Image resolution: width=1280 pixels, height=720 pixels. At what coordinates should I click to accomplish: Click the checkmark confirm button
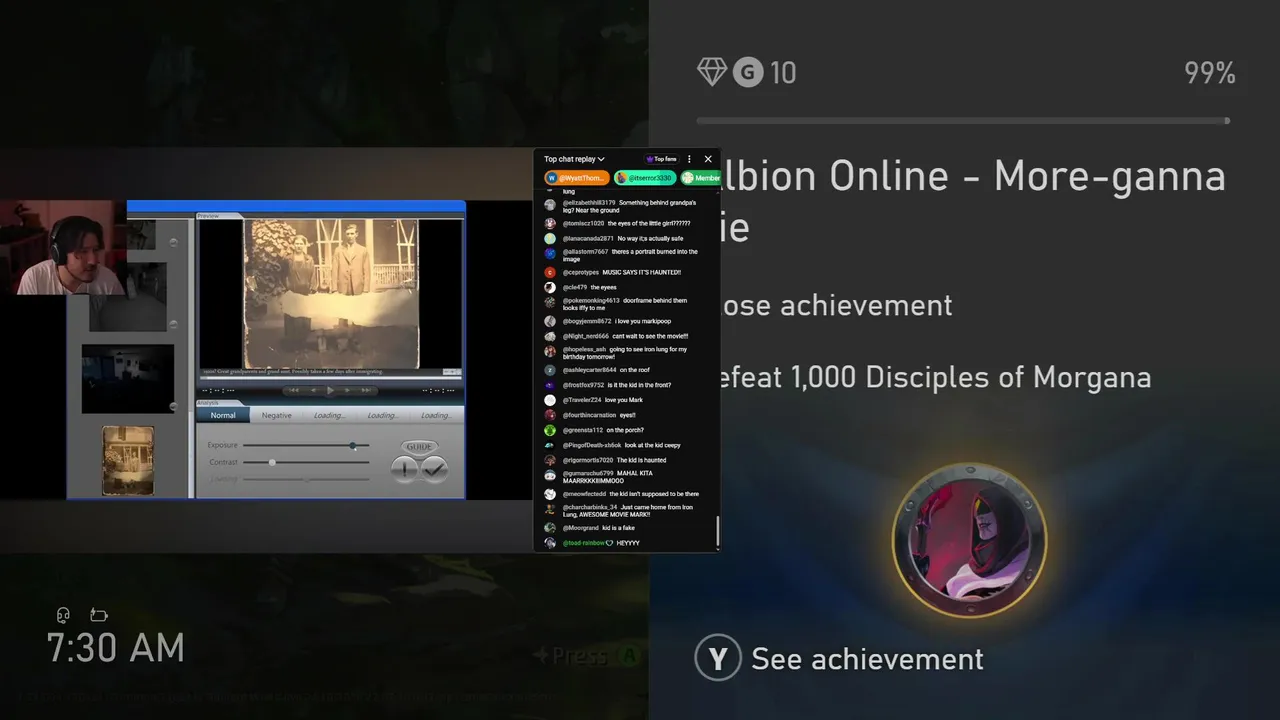(x=433, y=468)
